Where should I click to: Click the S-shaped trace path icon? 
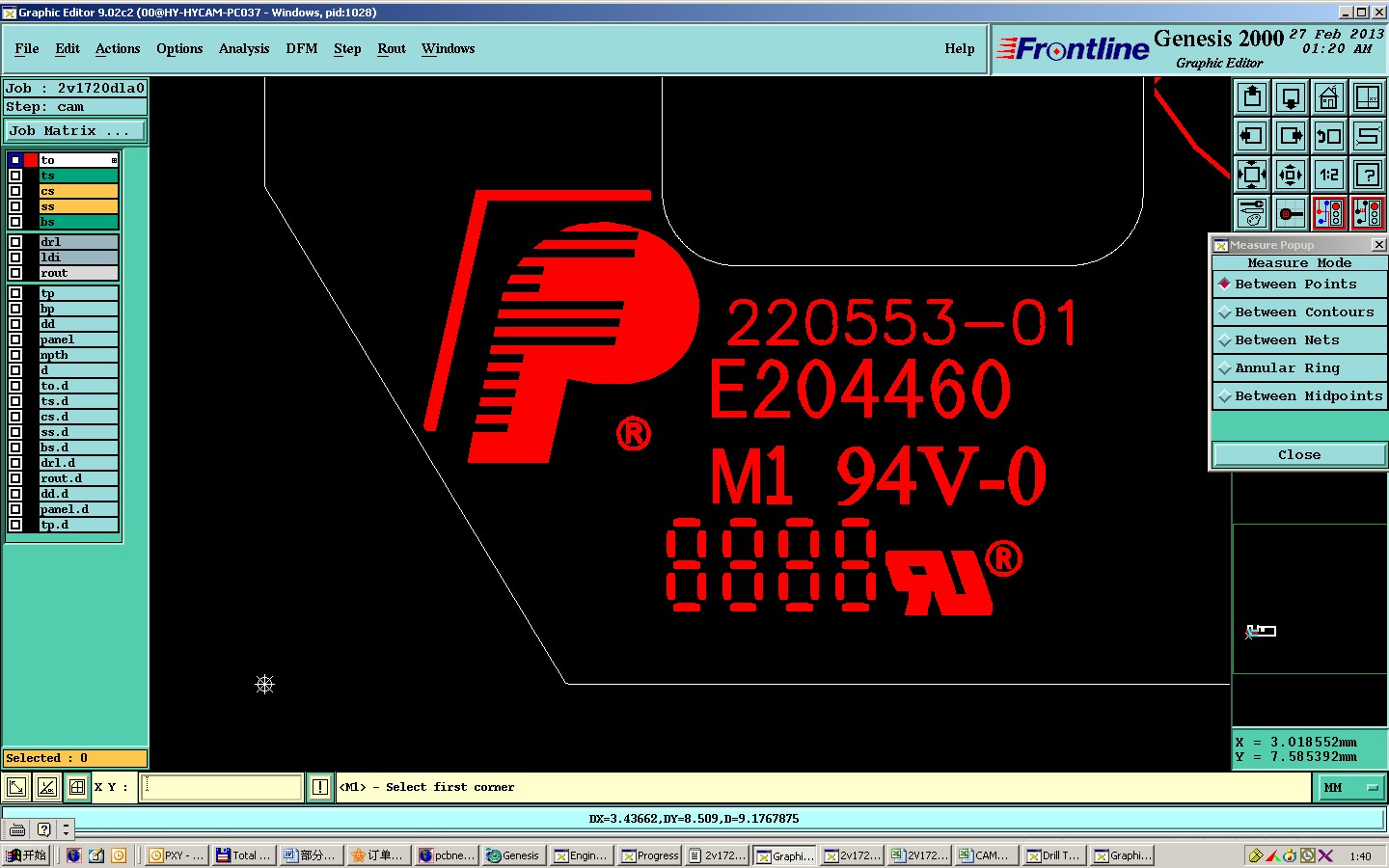pos(1368,136)
